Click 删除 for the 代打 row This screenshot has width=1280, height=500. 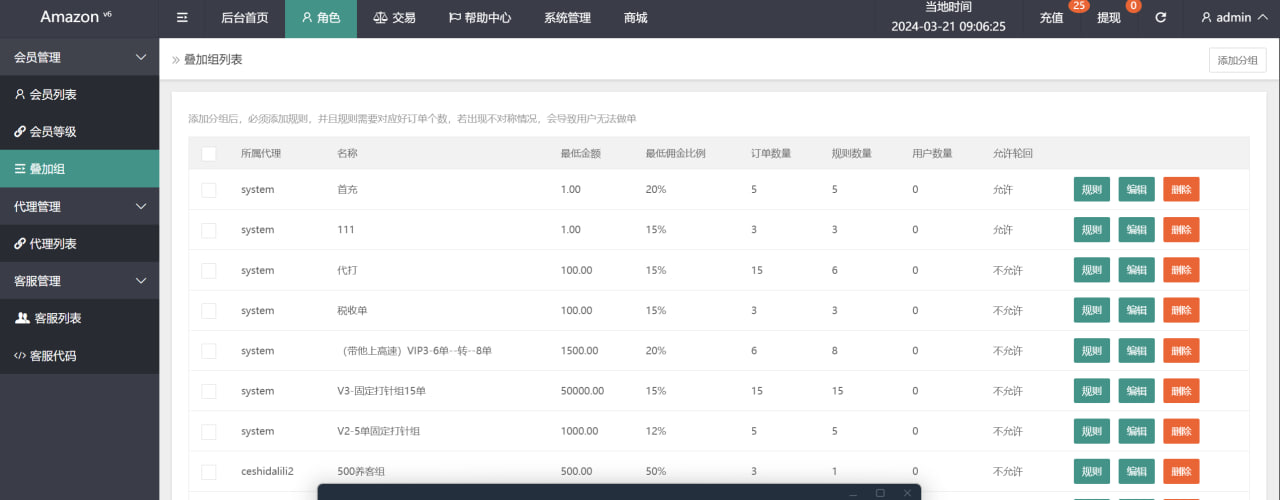pyautogui.click(x=1181, y=270)
